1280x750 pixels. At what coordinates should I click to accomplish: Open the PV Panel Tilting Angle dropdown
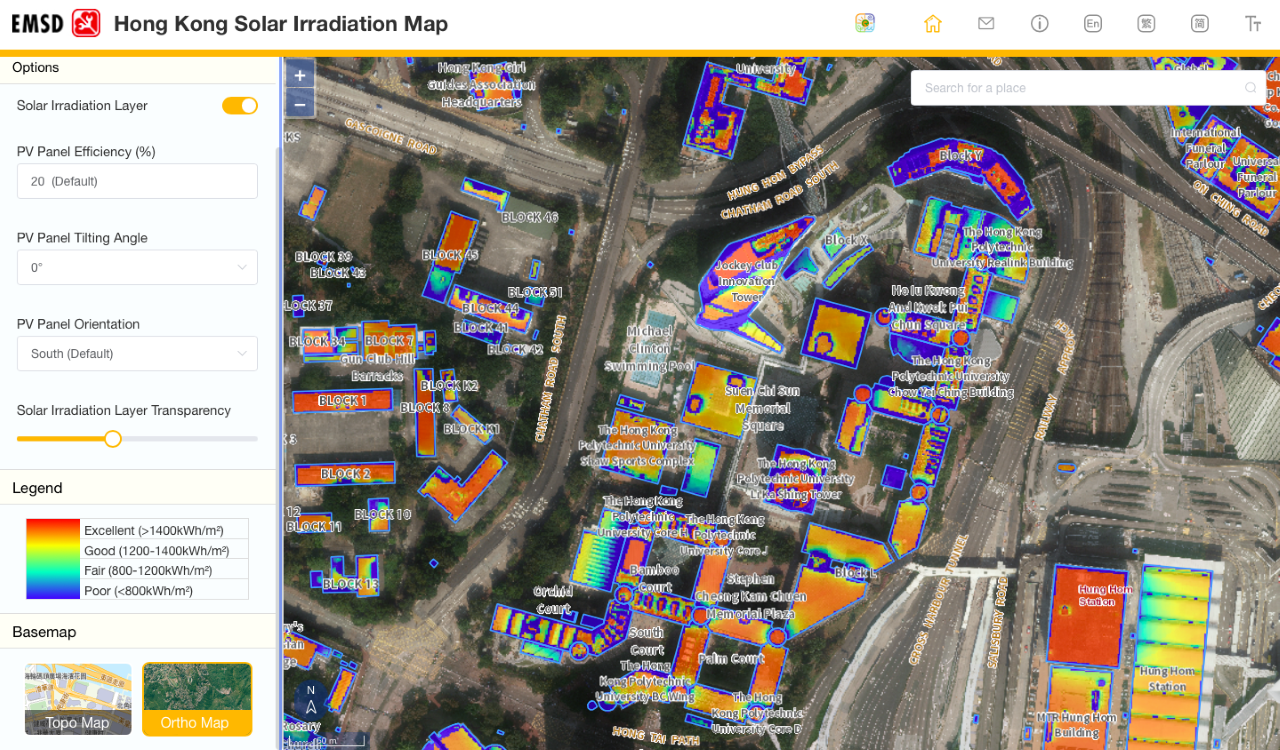coord(137,267)
